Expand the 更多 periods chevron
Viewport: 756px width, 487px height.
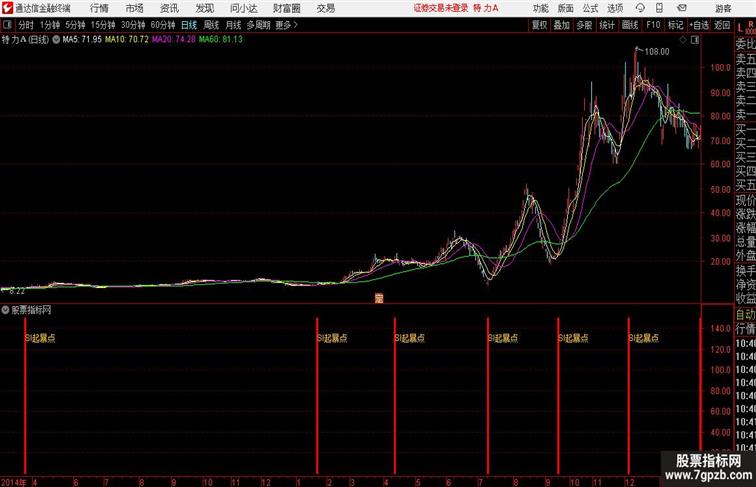(x=287, y=25)
